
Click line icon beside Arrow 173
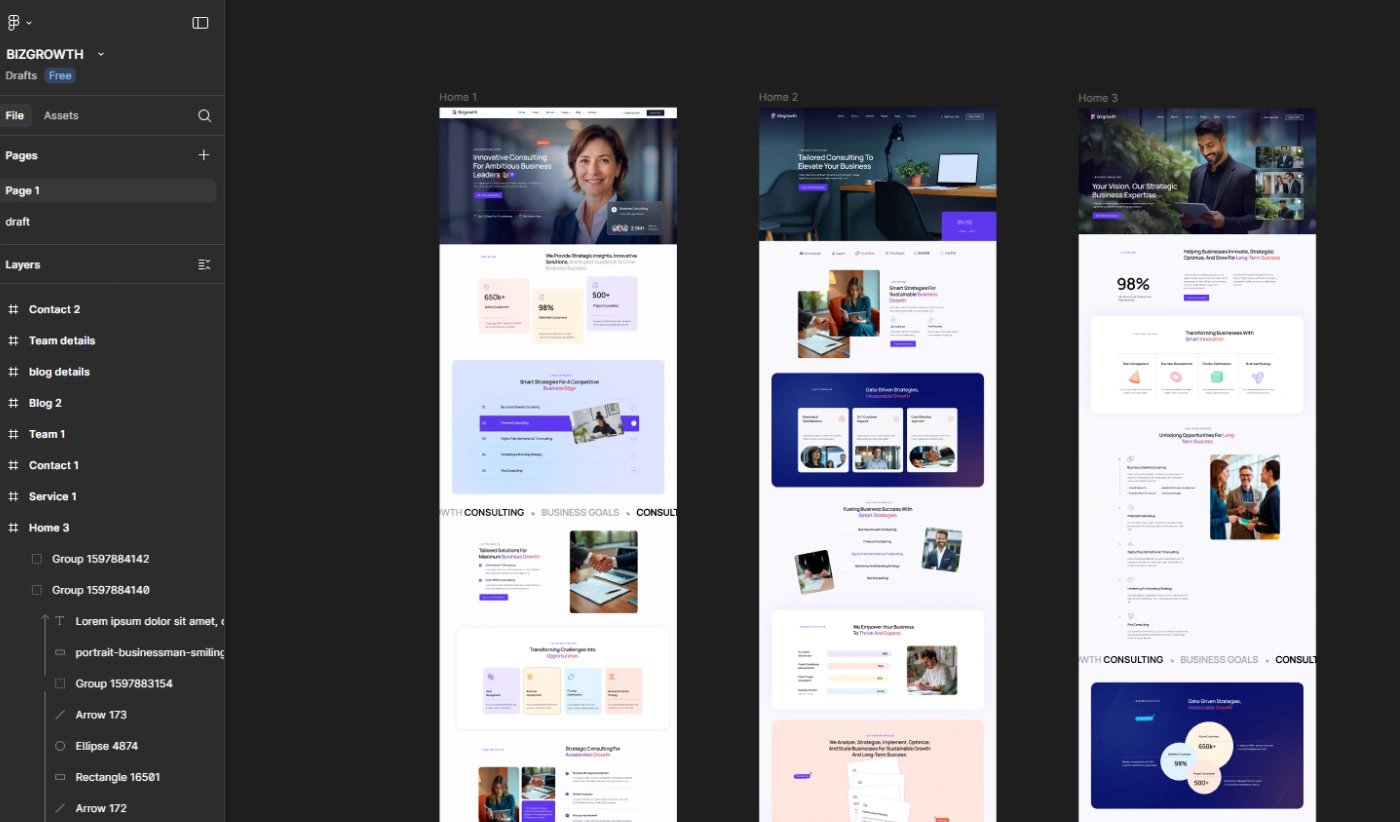[60, 715]
